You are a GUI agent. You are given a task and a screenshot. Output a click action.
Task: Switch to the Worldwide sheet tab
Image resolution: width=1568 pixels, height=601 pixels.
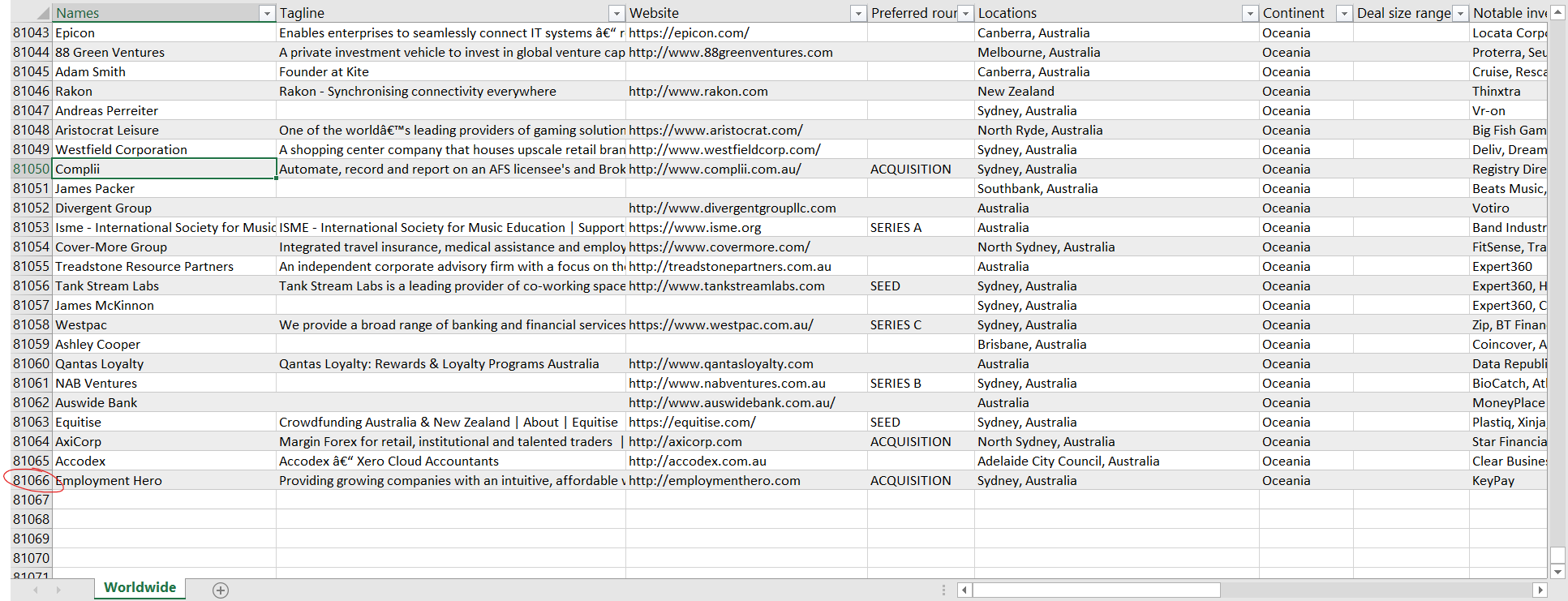140,588
